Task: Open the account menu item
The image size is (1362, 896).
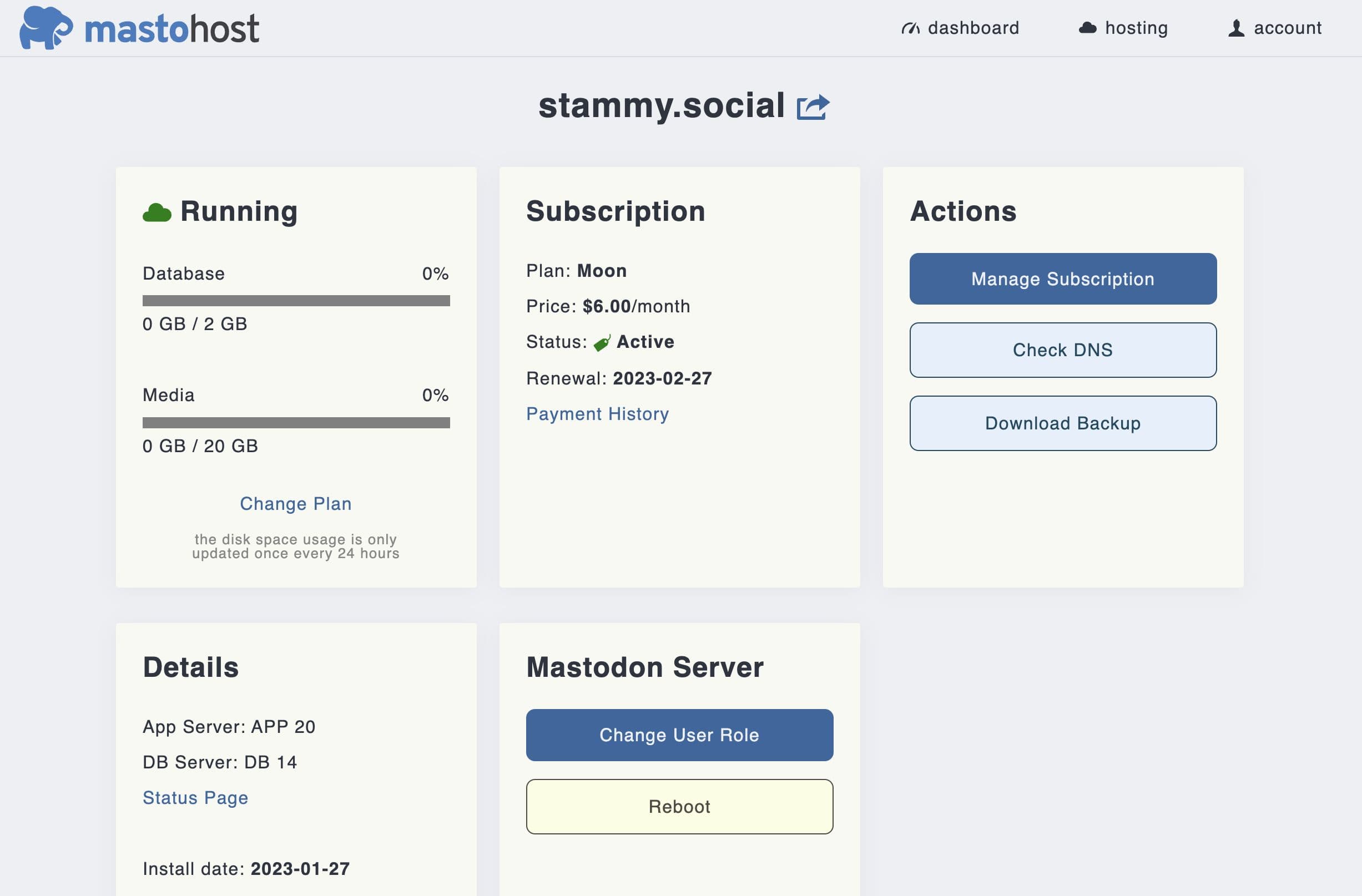Action: [x=1275, y=28]
